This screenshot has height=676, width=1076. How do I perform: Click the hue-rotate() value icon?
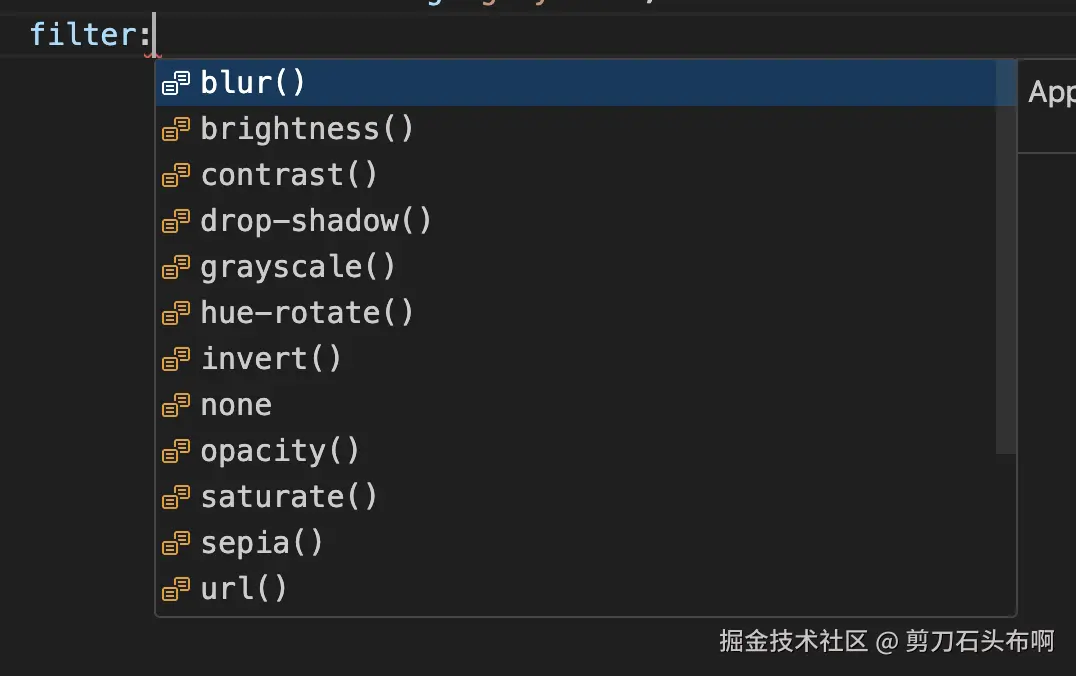tap(176, 313)
